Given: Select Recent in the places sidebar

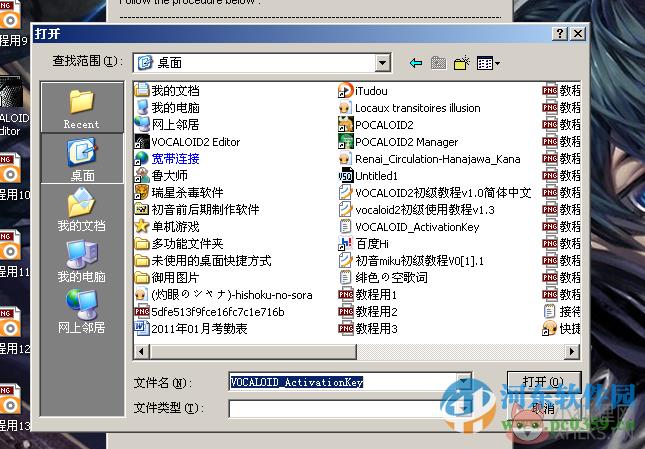Looking at the screenshot, I should [82, 108].
